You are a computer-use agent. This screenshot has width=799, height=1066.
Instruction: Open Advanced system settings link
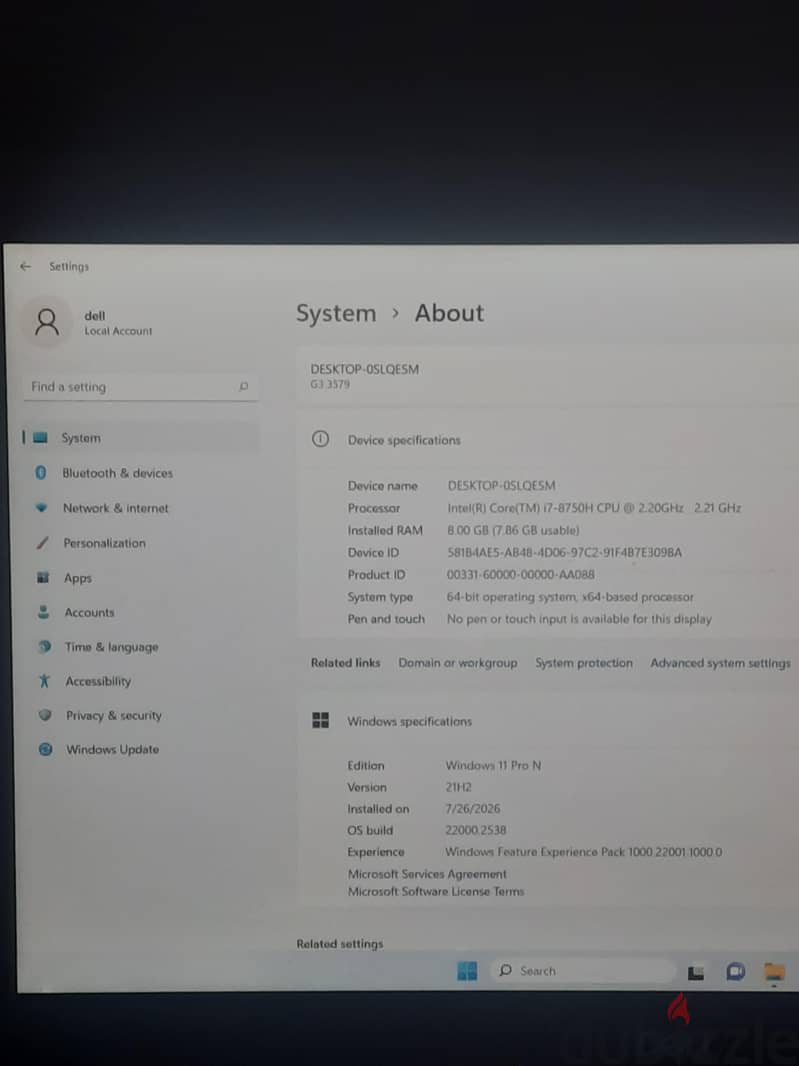[x=720, y=663]
